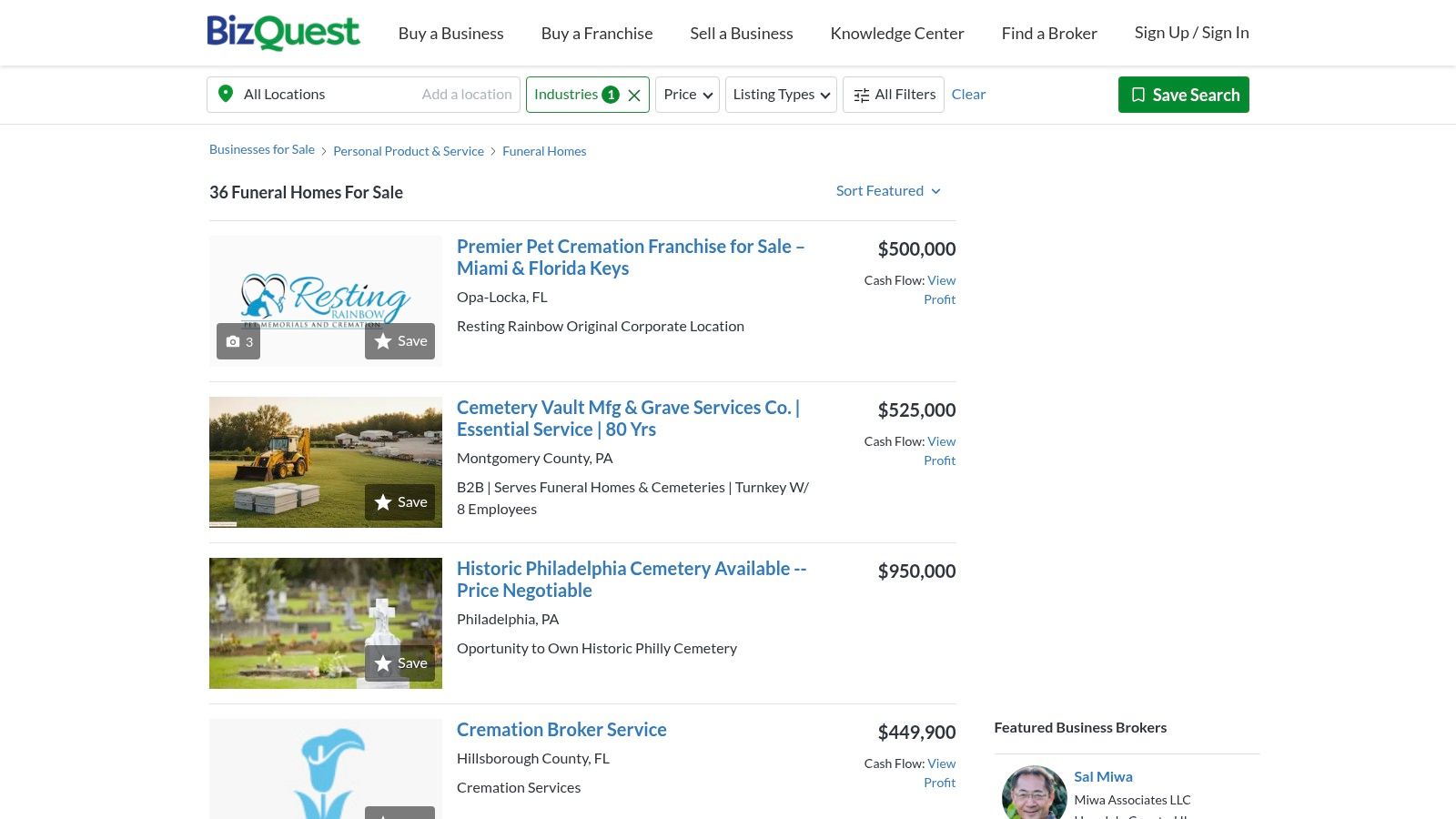The height and width of the screenshot is (819, 1456).
Task: Click the green location pin icon
Action: (x=226, y=94)
